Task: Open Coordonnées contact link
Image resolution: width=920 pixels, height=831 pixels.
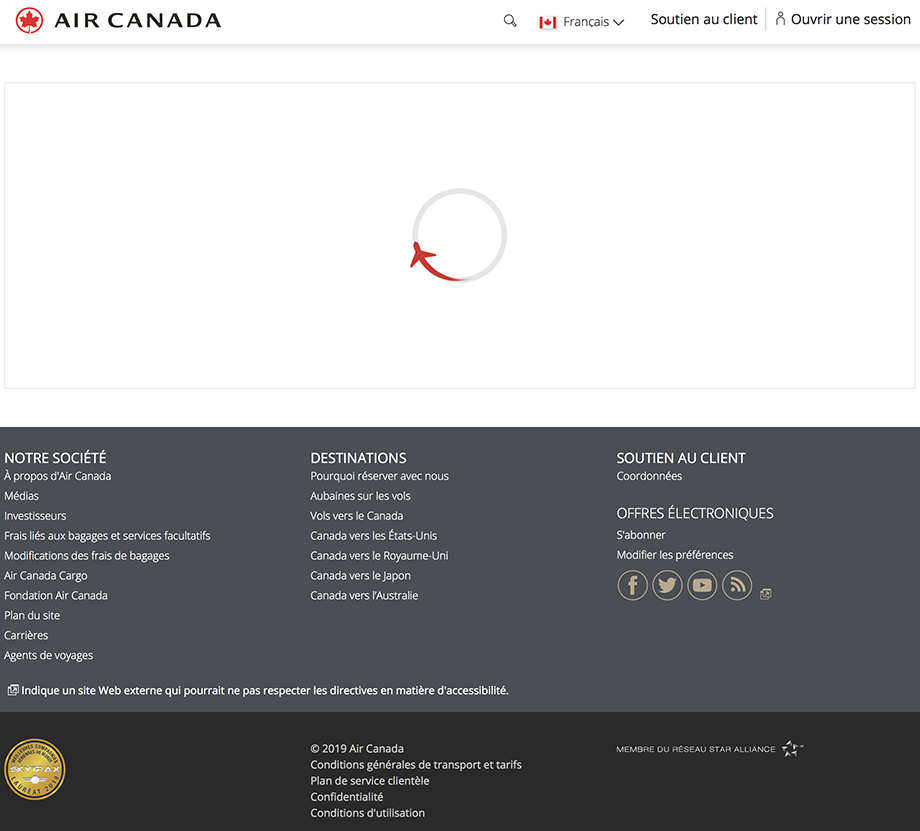Action: 649,476
